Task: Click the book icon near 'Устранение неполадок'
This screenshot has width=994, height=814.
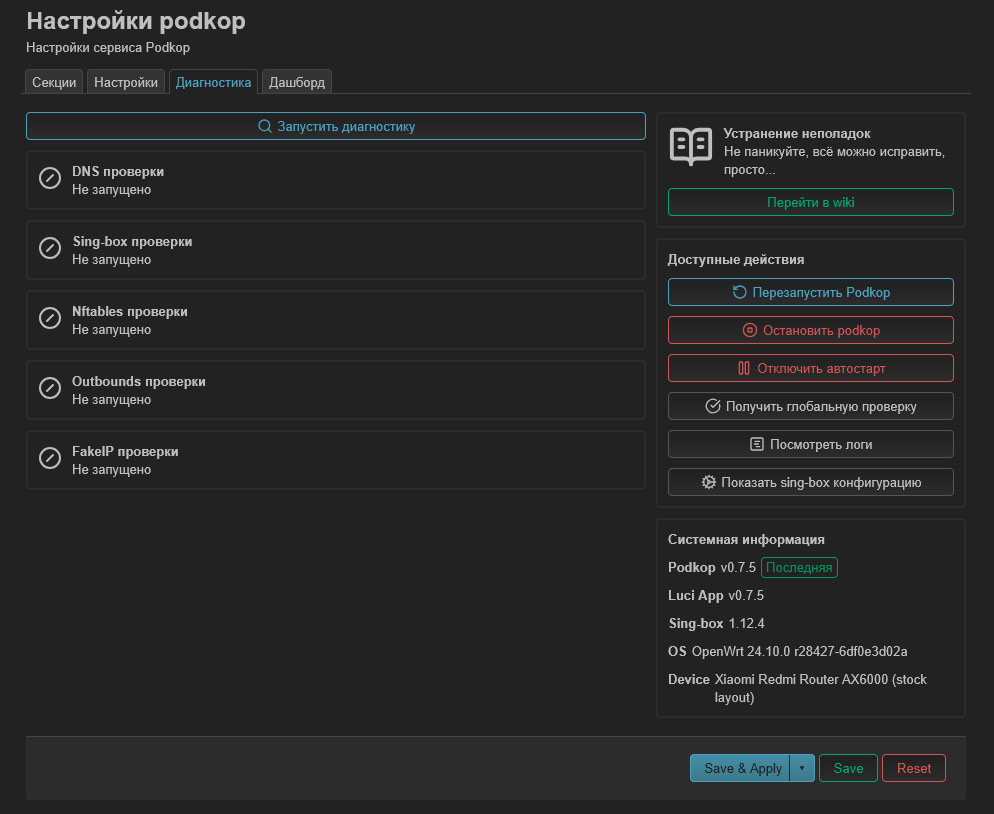Action: click(688, 147)
